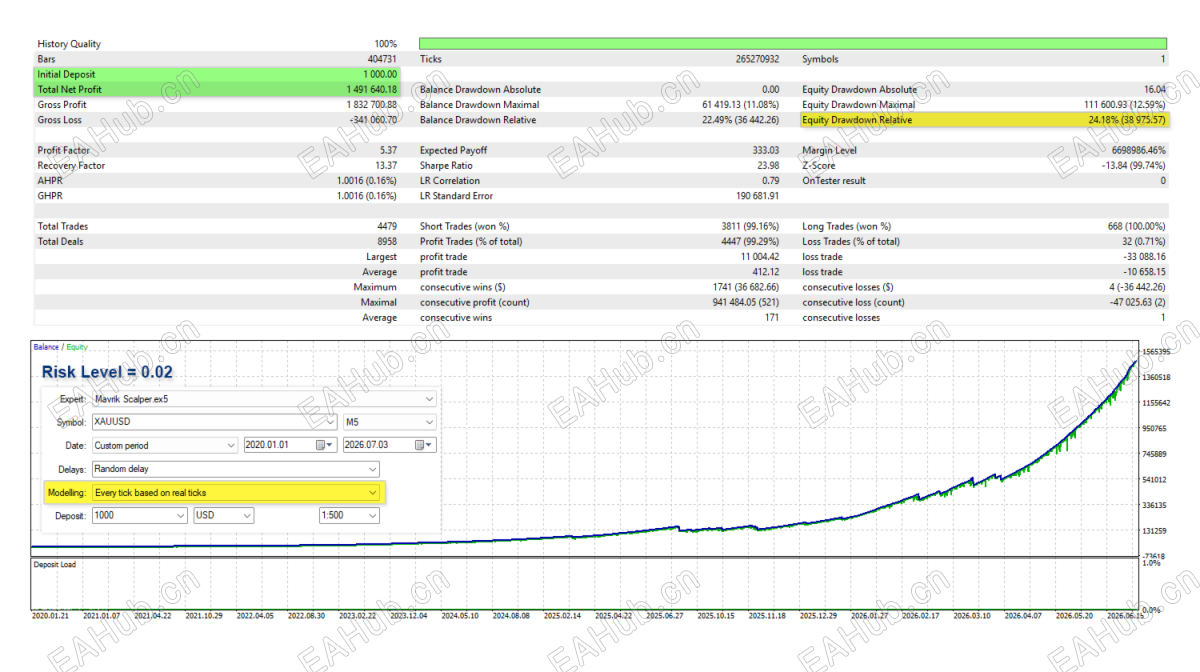Viewport: 1200px width, 672px height.
Task: Click Equity Drawdown Absolute value 16.04
Action: click(x=1155, y=90)
